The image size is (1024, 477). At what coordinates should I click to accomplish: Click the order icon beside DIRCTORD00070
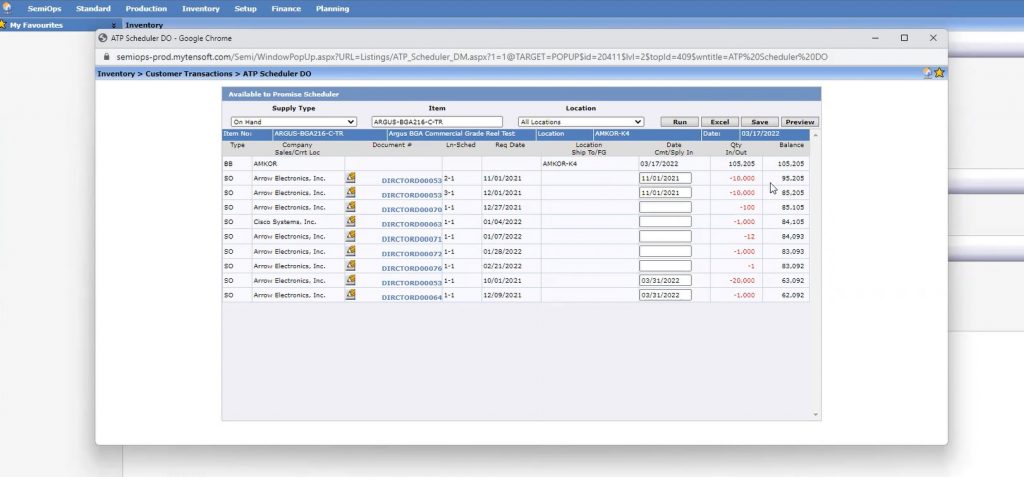[x=351, y=206]
